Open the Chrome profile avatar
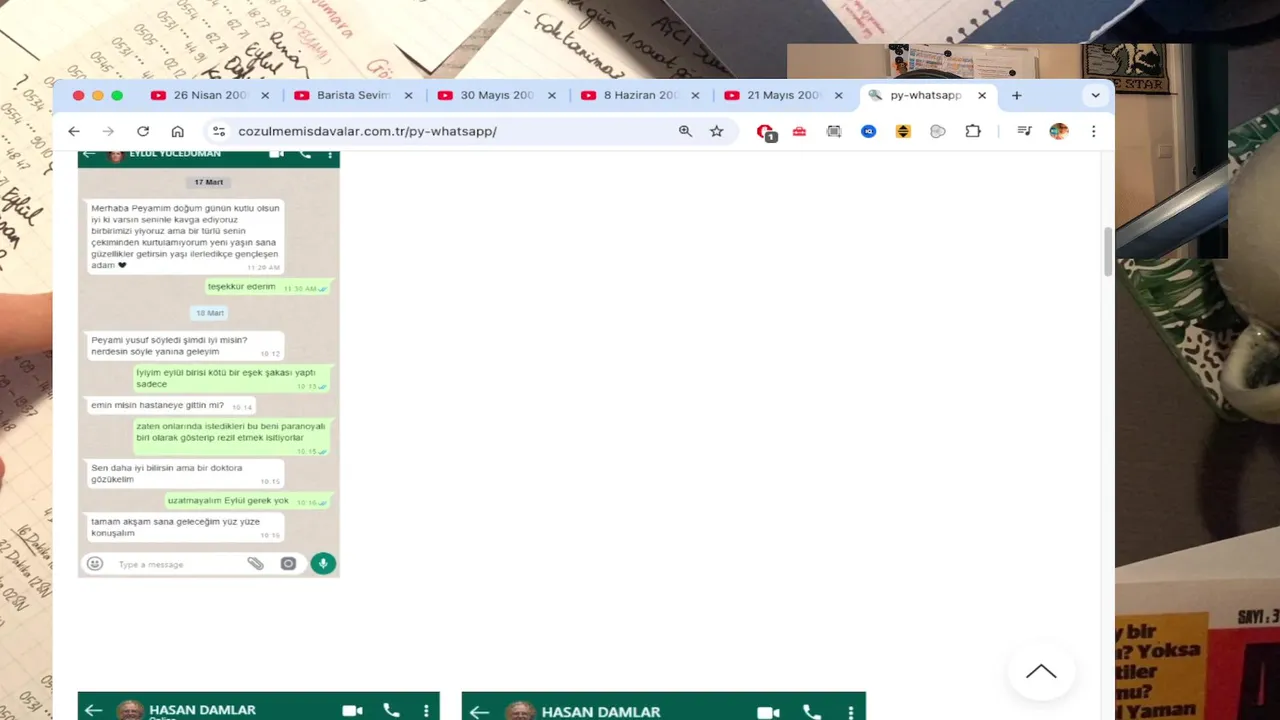1280x720 pixels. click(x=1059, y=131)
